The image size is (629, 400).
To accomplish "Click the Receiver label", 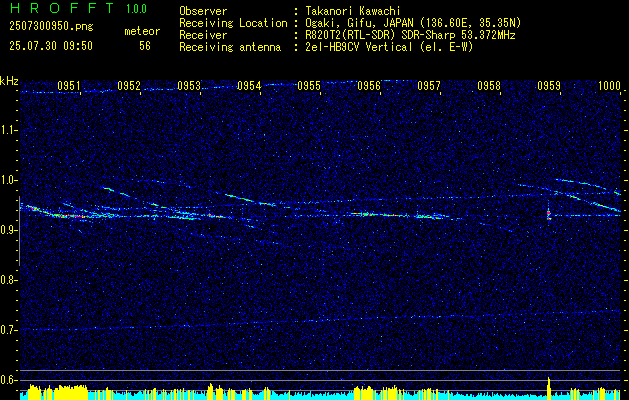I will pos(203,35).
